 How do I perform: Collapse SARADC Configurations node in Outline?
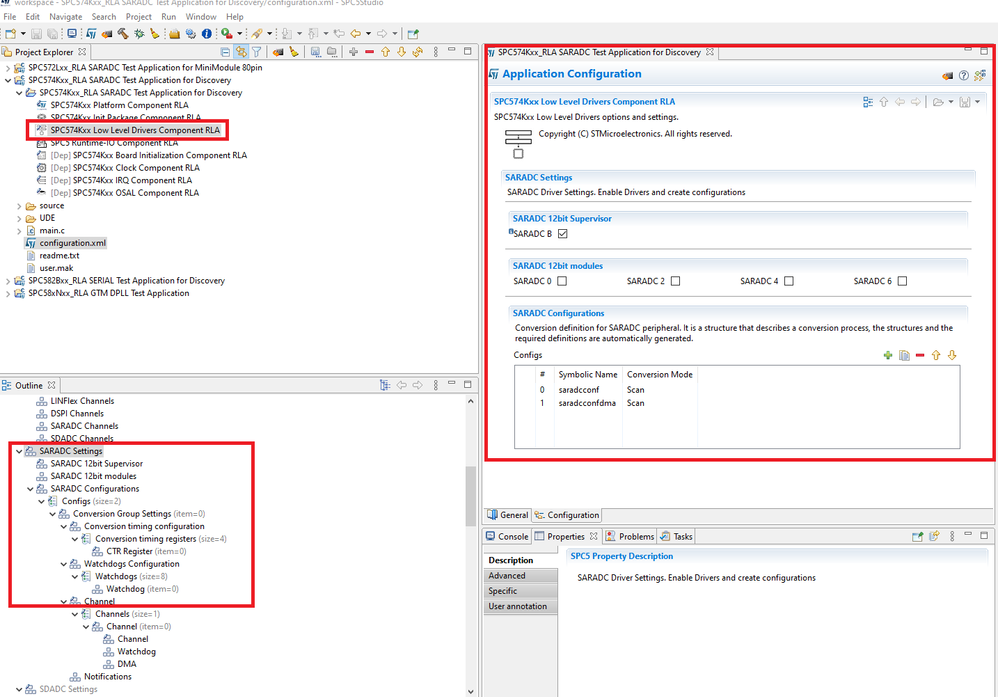(30, 489)
